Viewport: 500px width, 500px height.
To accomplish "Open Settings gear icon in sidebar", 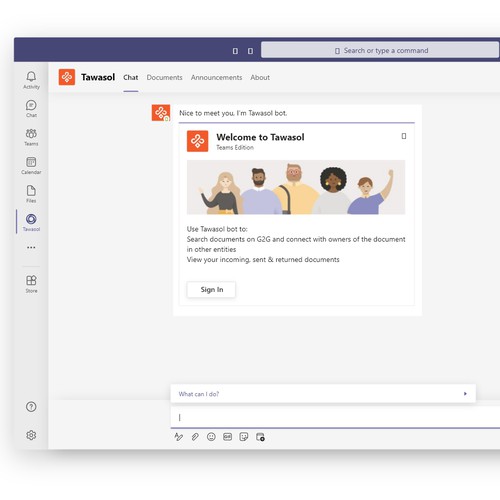I will point(31,435).
